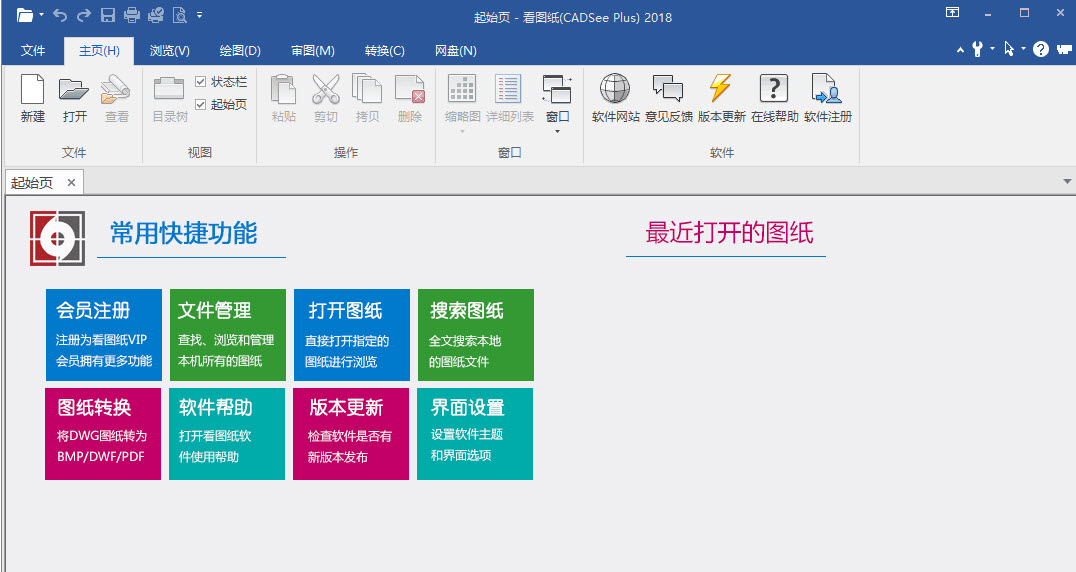The image size is (1076, 572).
Task: Open the tab list arrow at right of tab bar
Action: (1067, 182)
